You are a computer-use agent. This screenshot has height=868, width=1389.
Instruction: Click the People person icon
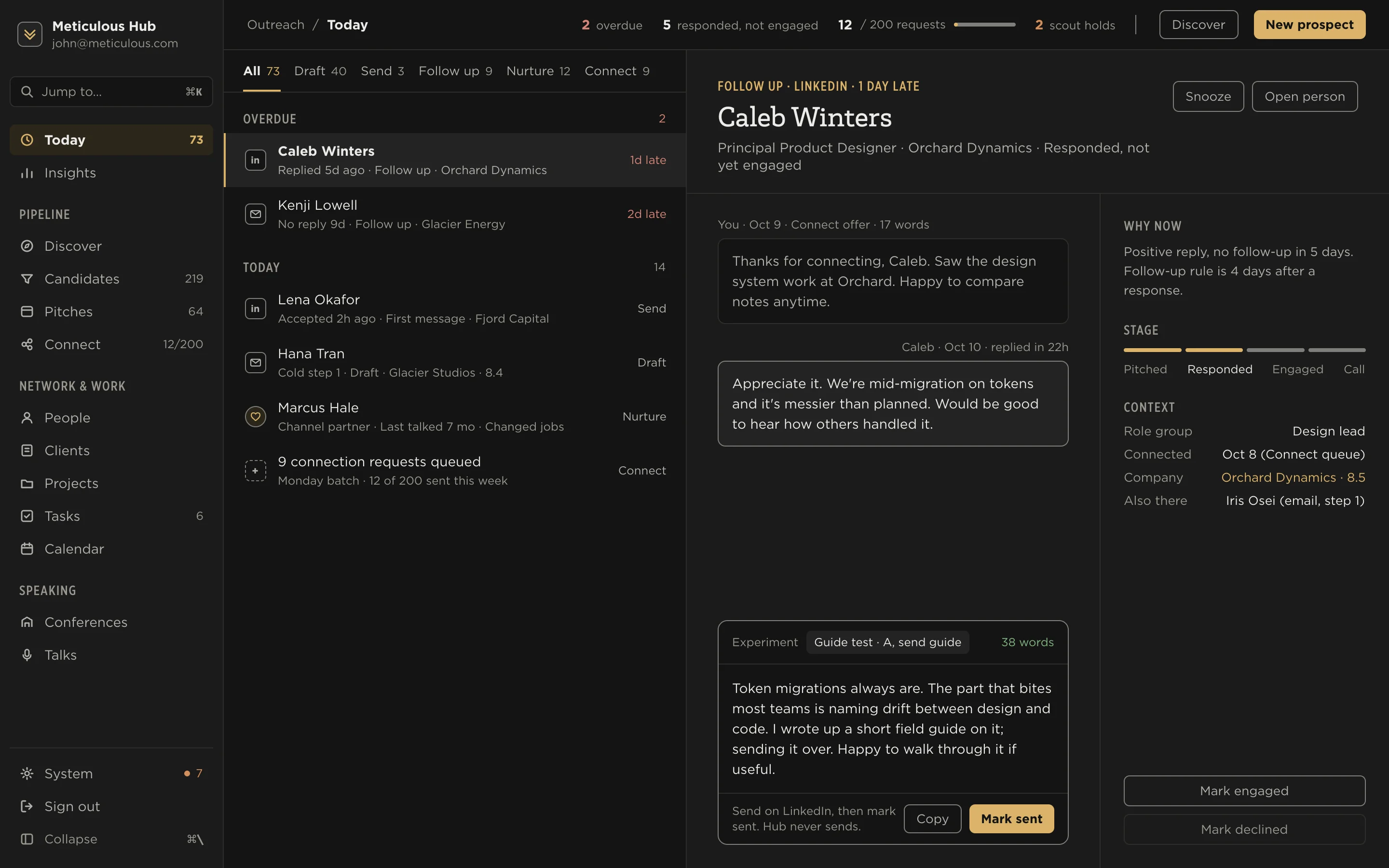27,417
